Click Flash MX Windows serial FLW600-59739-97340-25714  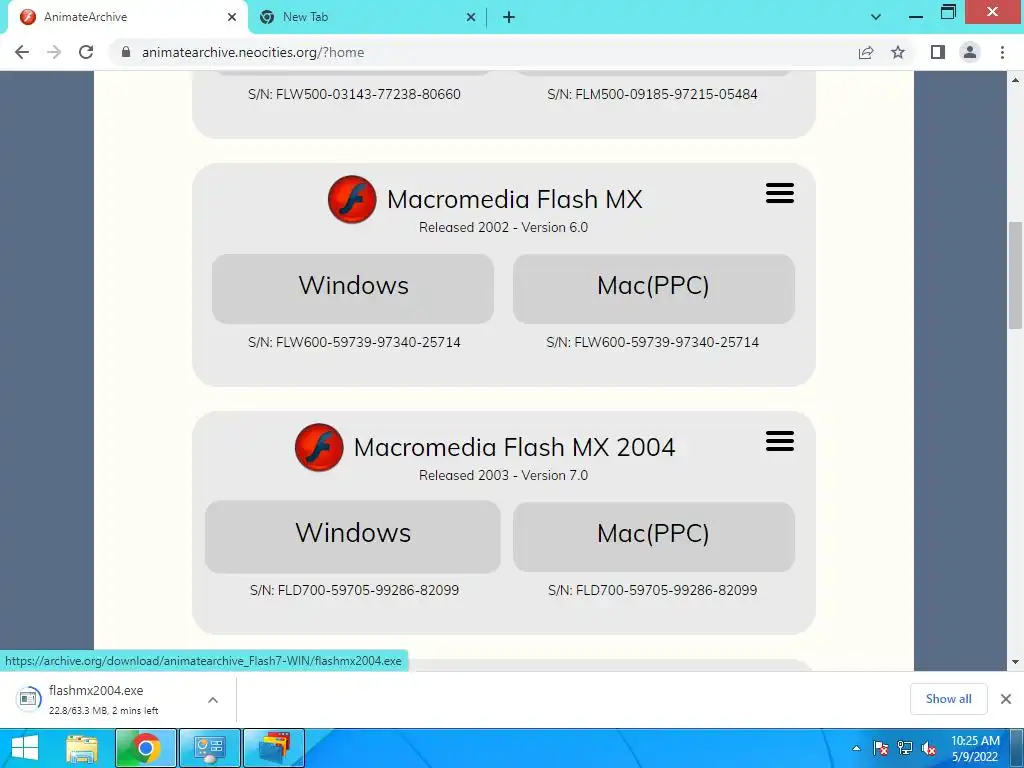click(354, 342)
